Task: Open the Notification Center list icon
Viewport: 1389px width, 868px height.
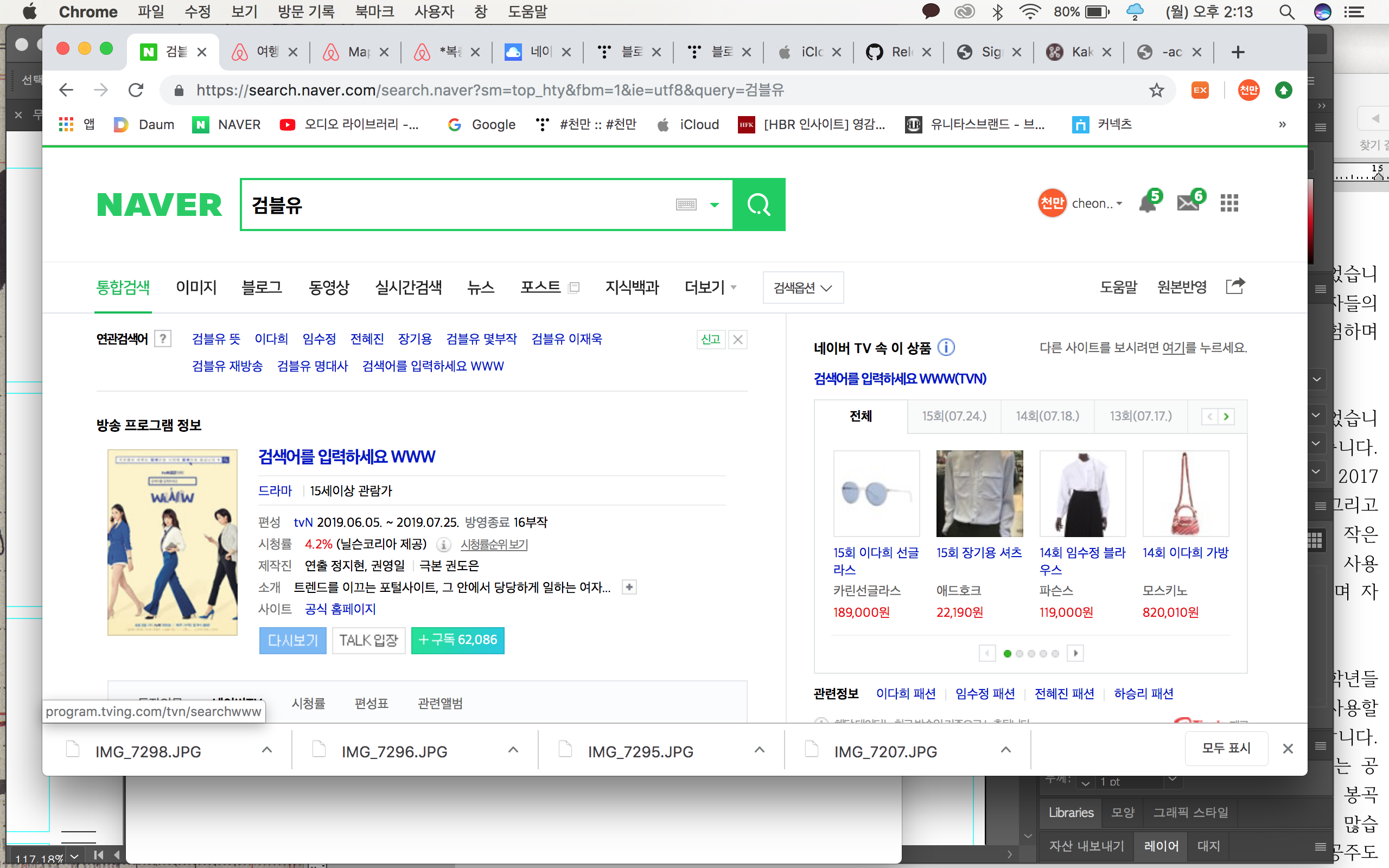Action: (x=1354, y=12)
